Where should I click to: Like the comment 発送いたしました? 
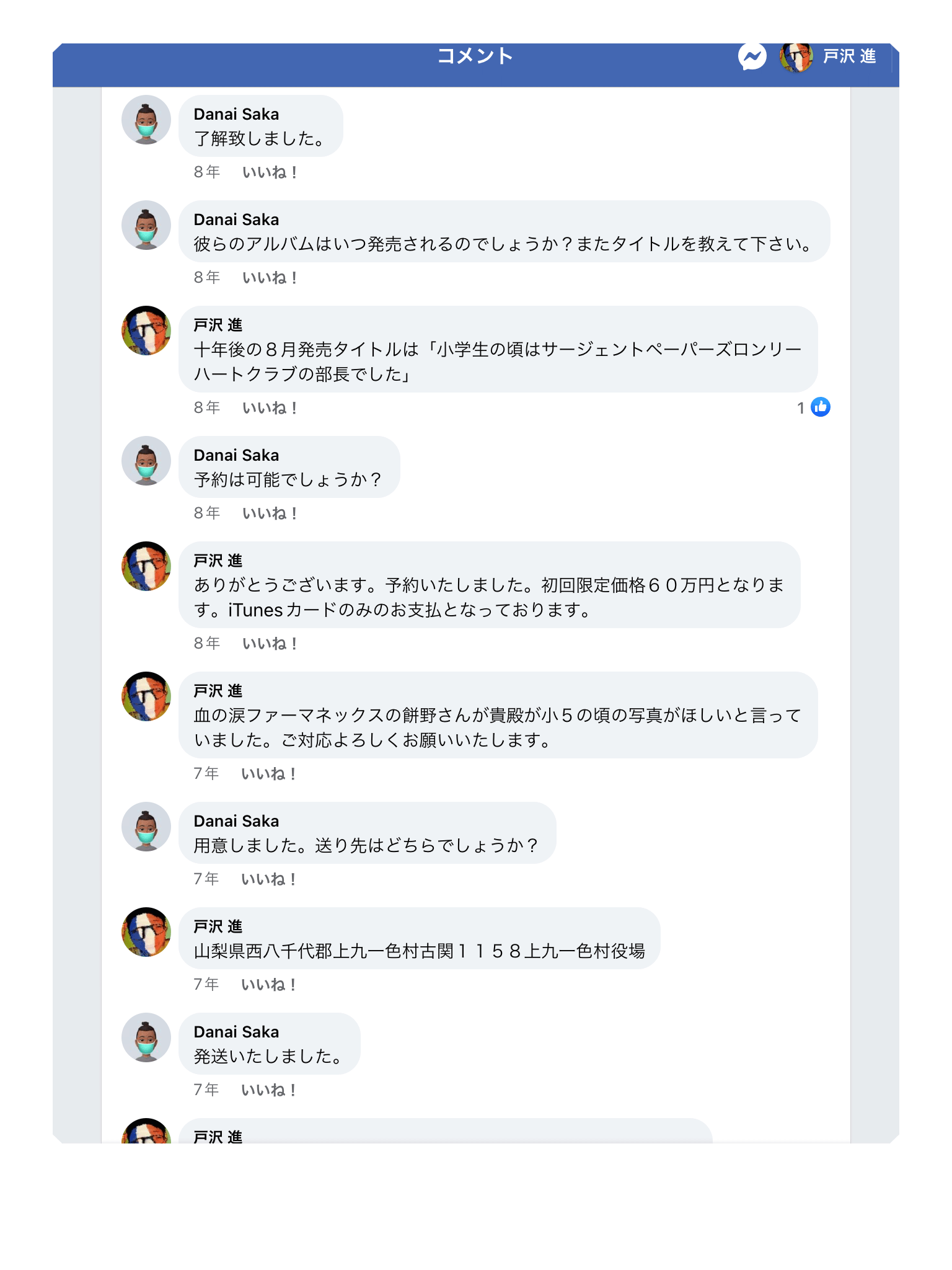point(268,1090)
